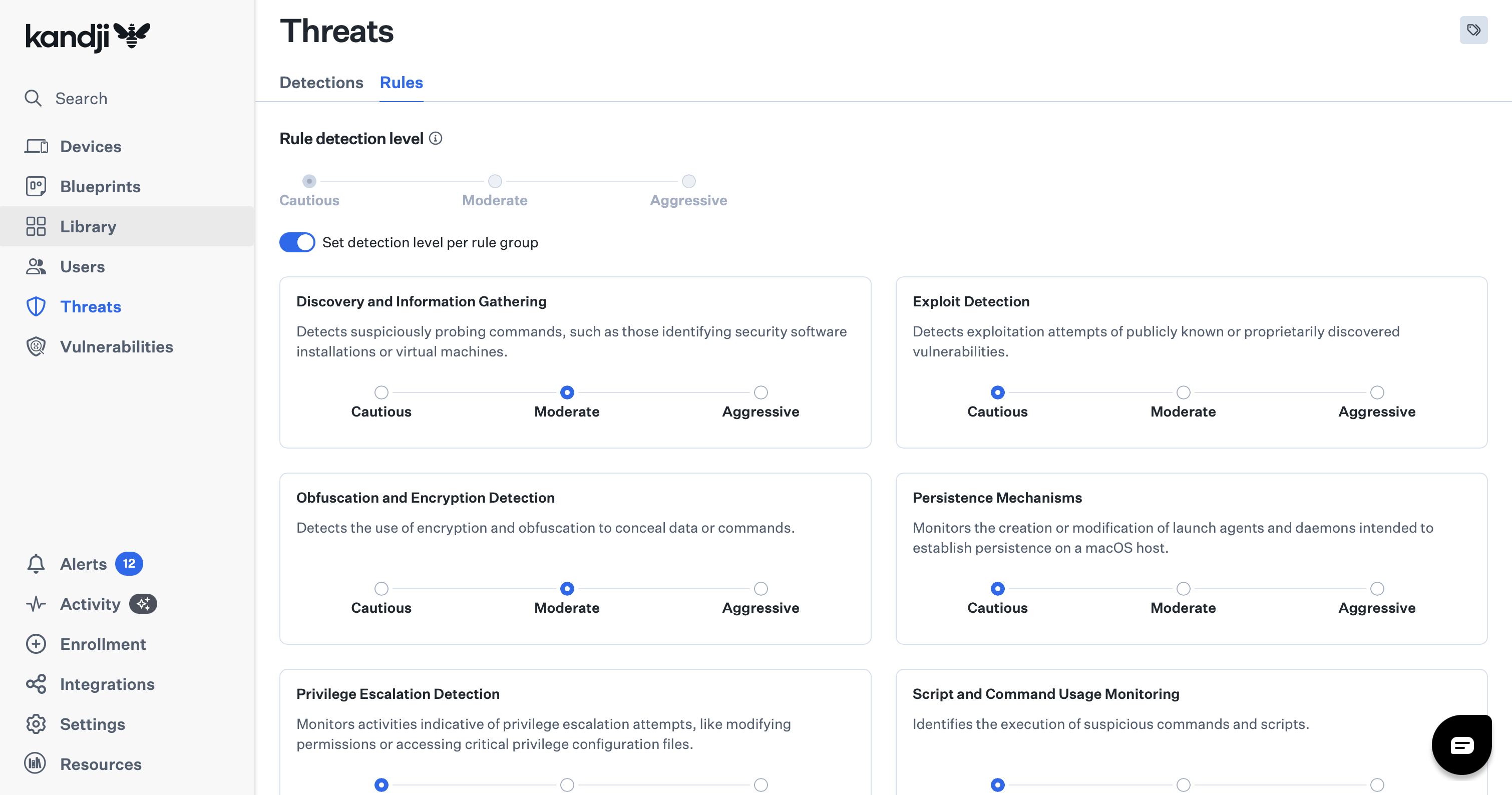1512x795 pixels.
Task: Click the Activity sparkle icon
Action: (143, 604)
